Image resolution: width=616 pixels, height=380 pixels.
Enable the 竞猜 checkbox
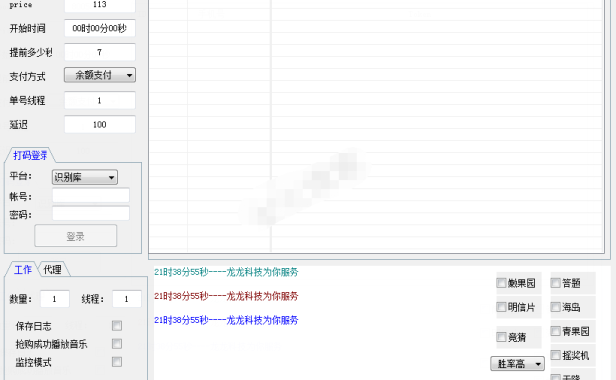(501, 337)
